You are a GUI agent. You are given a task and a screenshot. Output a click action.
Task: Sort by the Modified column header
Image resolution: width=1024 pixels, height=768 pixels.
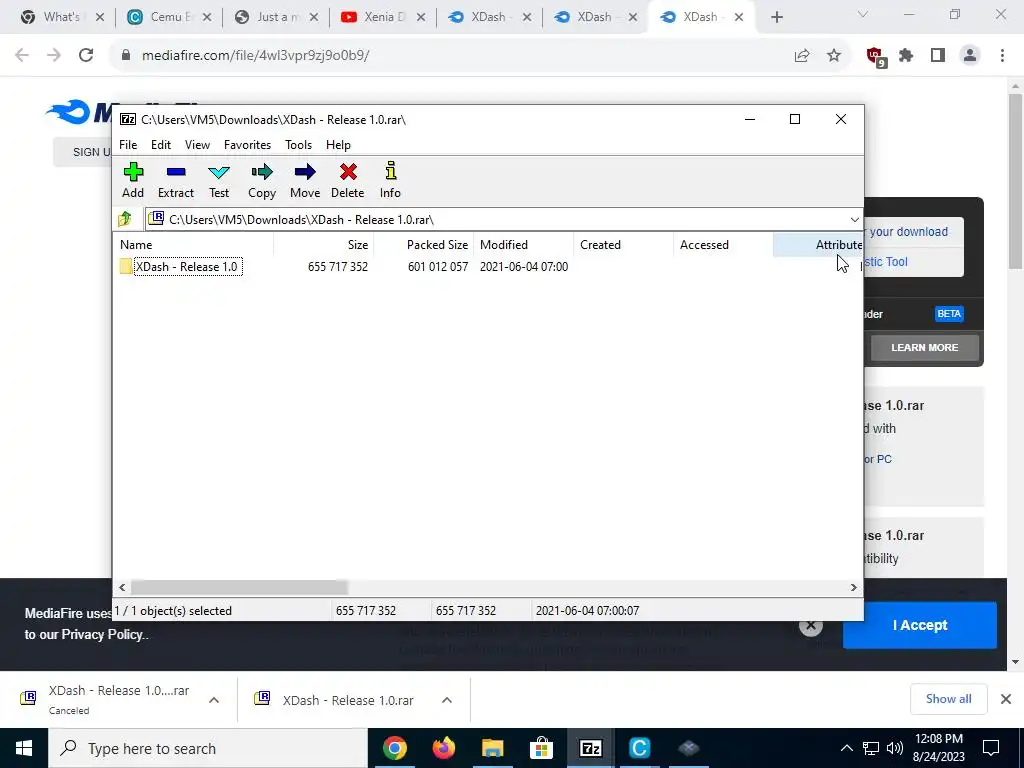coord(524,245)
